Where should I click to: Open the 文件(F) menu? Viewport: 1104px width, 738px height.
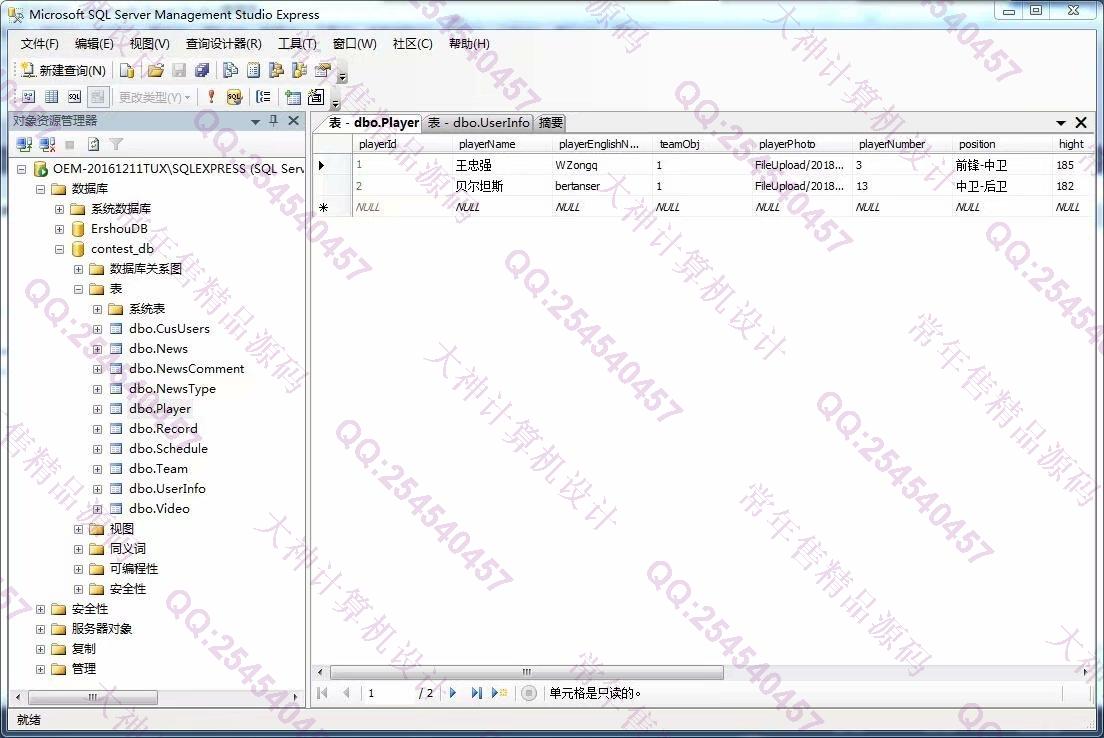pyautogui.click(x=39, y=44)
